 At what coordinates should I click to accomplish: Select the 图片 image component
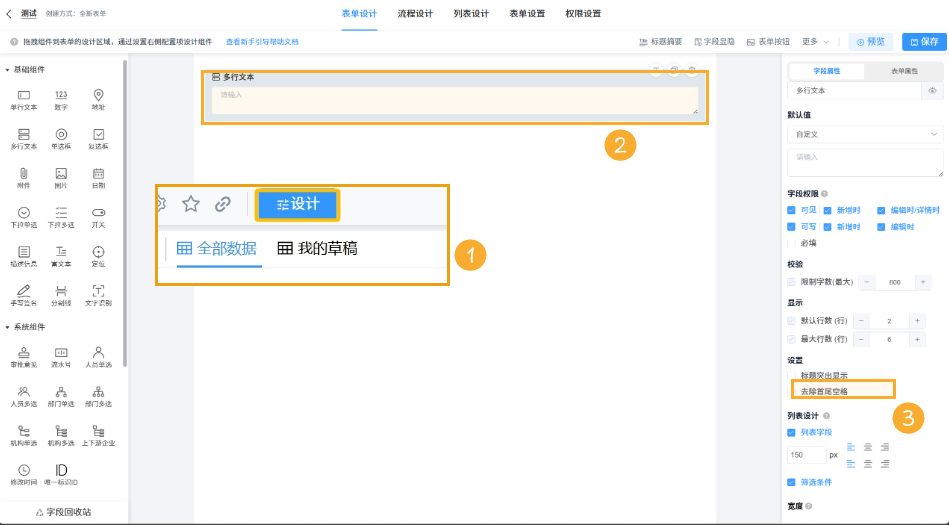pyautogui.click(x=61, y=179)
